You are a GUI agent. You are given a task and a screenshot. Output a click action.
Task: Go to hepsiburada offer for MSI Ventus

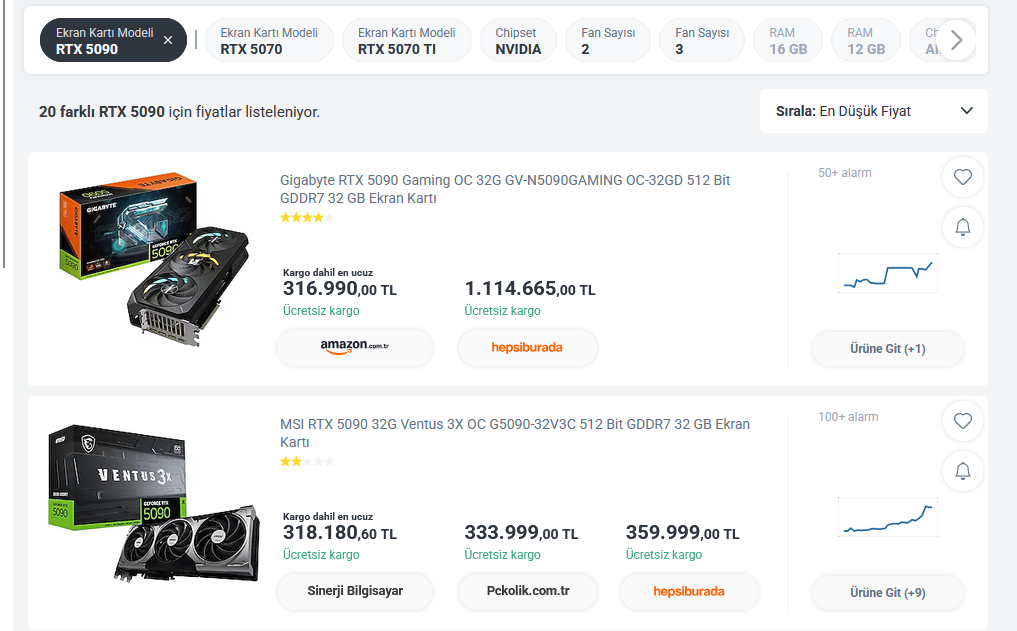(689, 591)
